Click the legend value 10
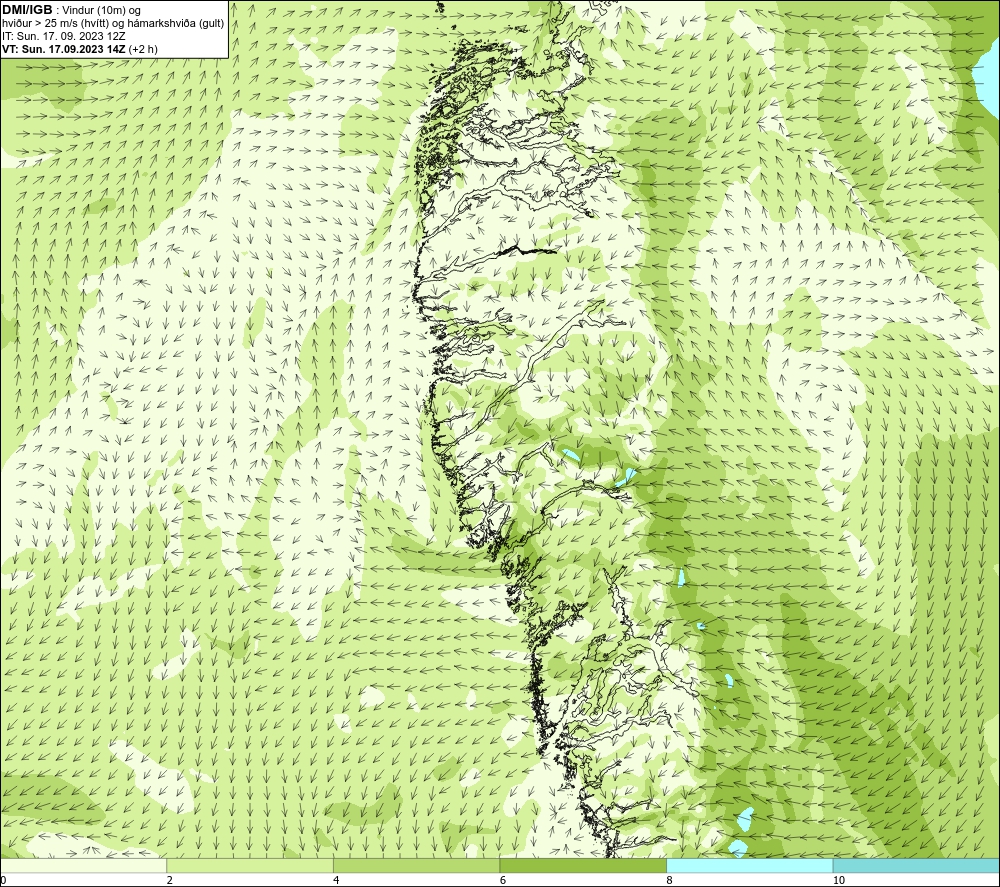The height and width of the screenshot is (887, 1000). pos(839,881)
